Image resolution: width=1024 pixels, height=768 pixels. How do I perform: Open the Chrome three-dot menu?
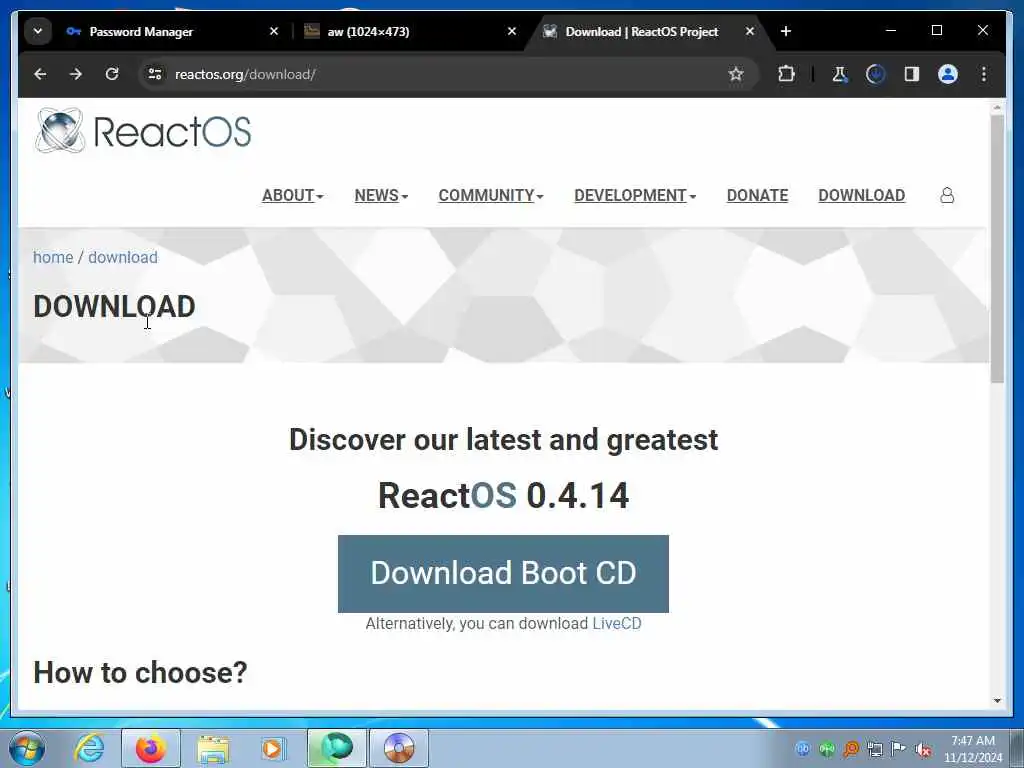(984, 74)
